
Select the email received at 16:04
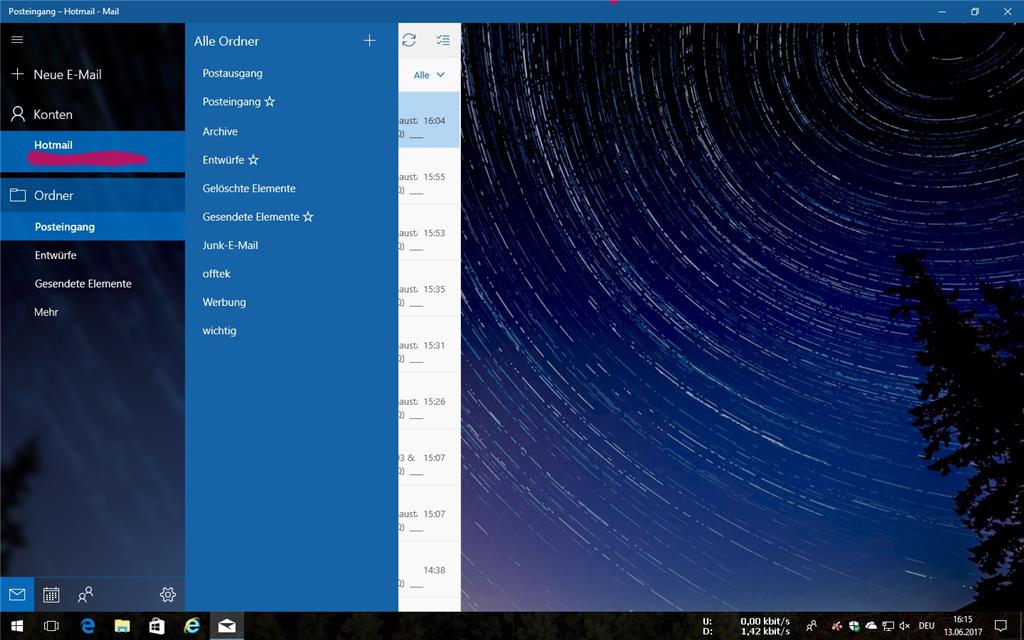[x=428, y=120]
